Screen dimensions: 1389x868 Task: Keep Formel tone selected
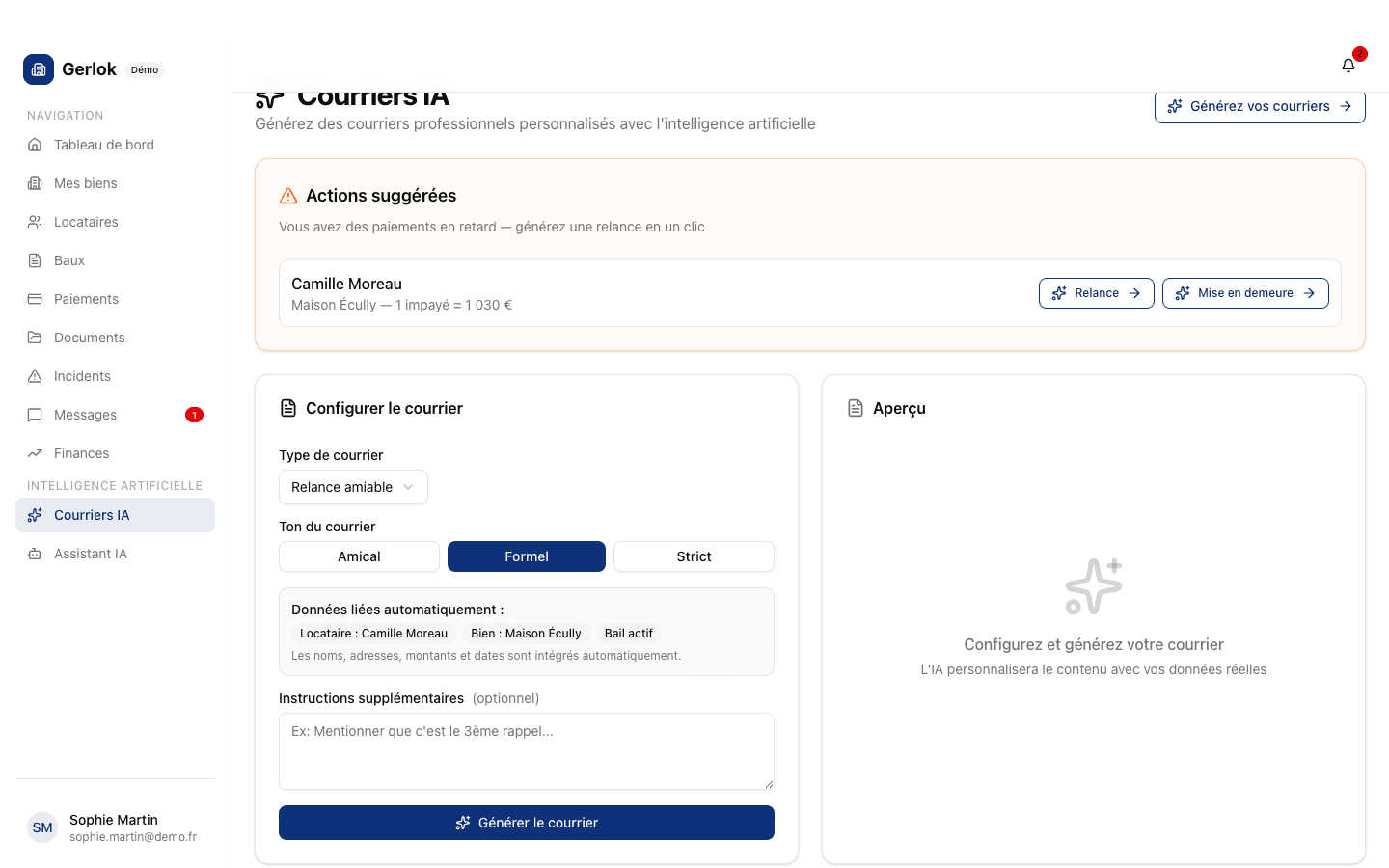(526, 556)
